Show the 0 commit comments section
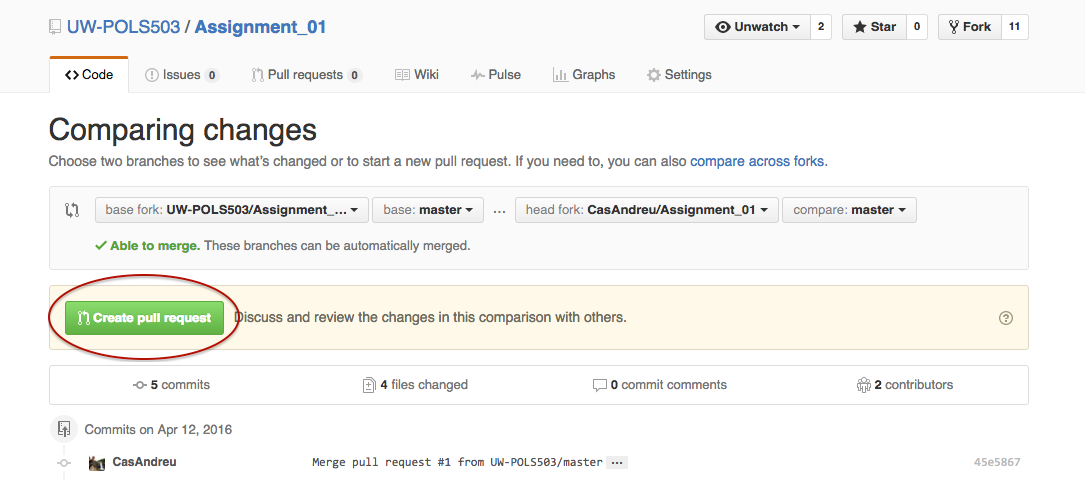The width and height of the screenshot is (1085, 480). point(660,385)
